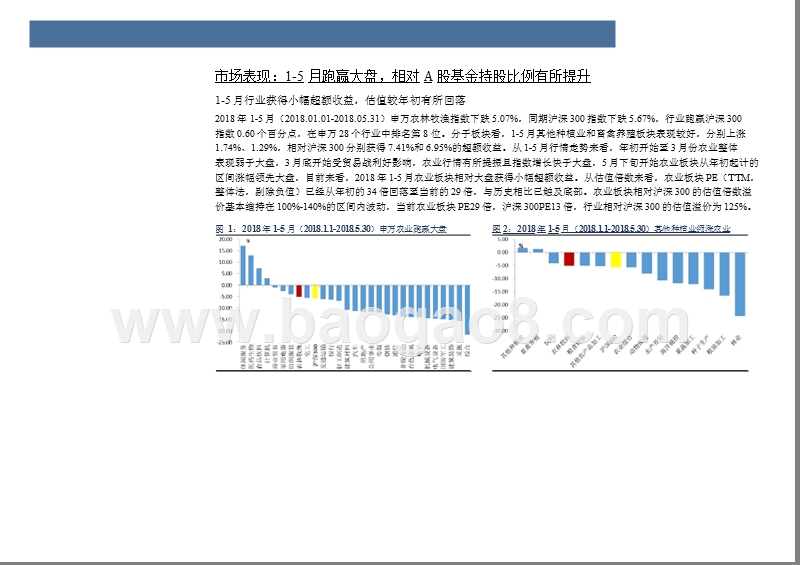Click the paragraph line starting '表现弱于大盘'
800x565 pixels.
pos(487,162)
